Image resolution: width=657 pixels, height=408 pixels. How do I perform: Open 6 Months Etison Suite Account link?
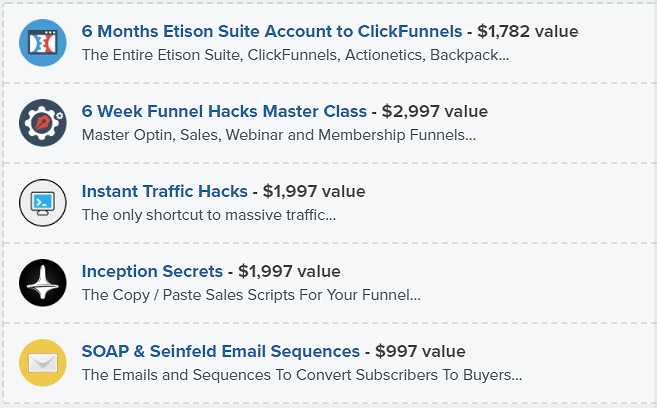point(272,31)
